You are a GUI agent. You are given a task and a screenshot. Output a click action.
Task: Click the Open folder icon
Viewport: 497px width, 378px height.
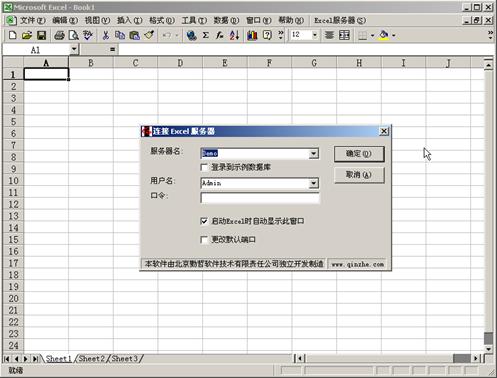27,35
